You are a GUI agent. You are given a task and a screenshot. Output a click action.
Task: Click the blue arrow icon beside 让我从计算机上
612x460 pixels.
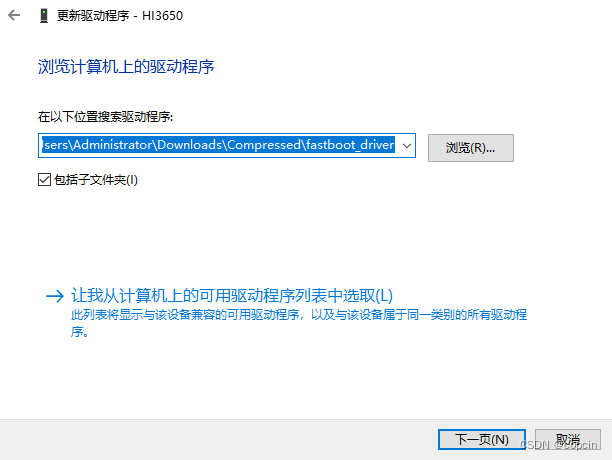[x=55, y=296]
